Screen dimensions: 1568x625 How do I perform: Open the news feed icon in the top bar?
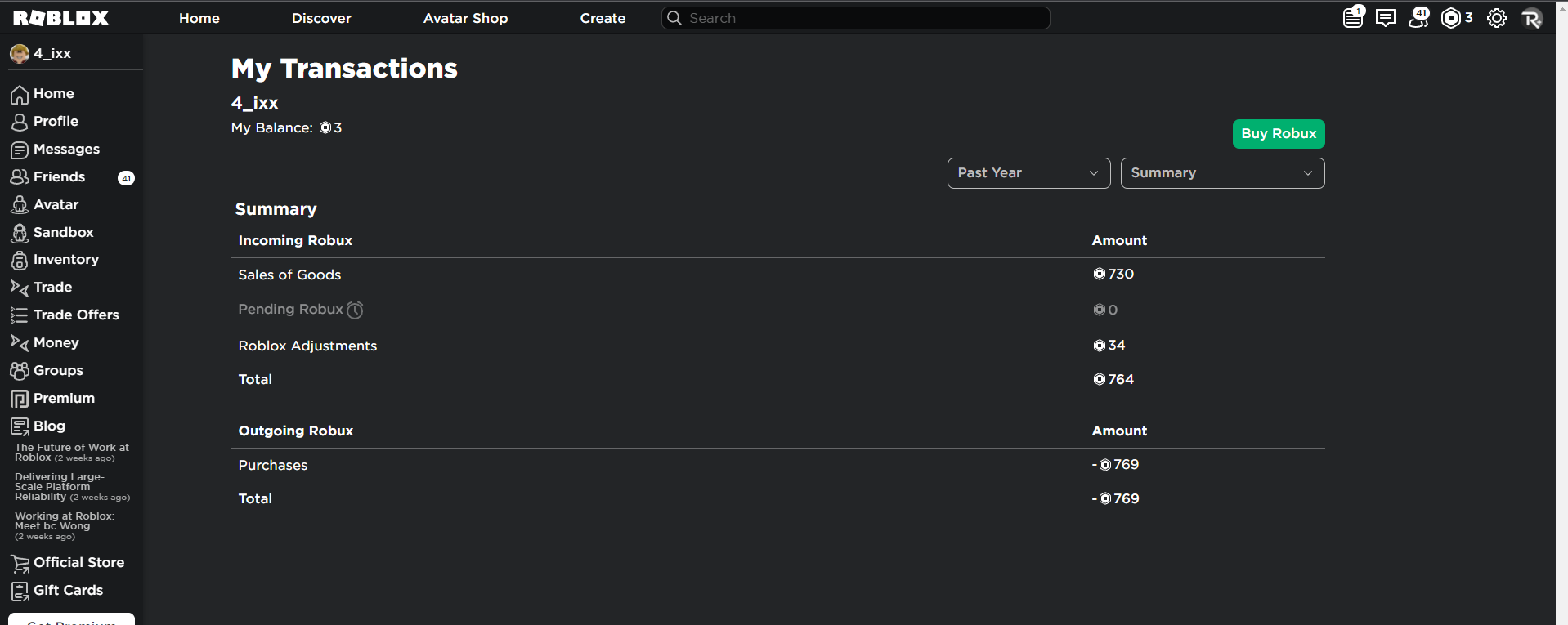(1354, 17)
